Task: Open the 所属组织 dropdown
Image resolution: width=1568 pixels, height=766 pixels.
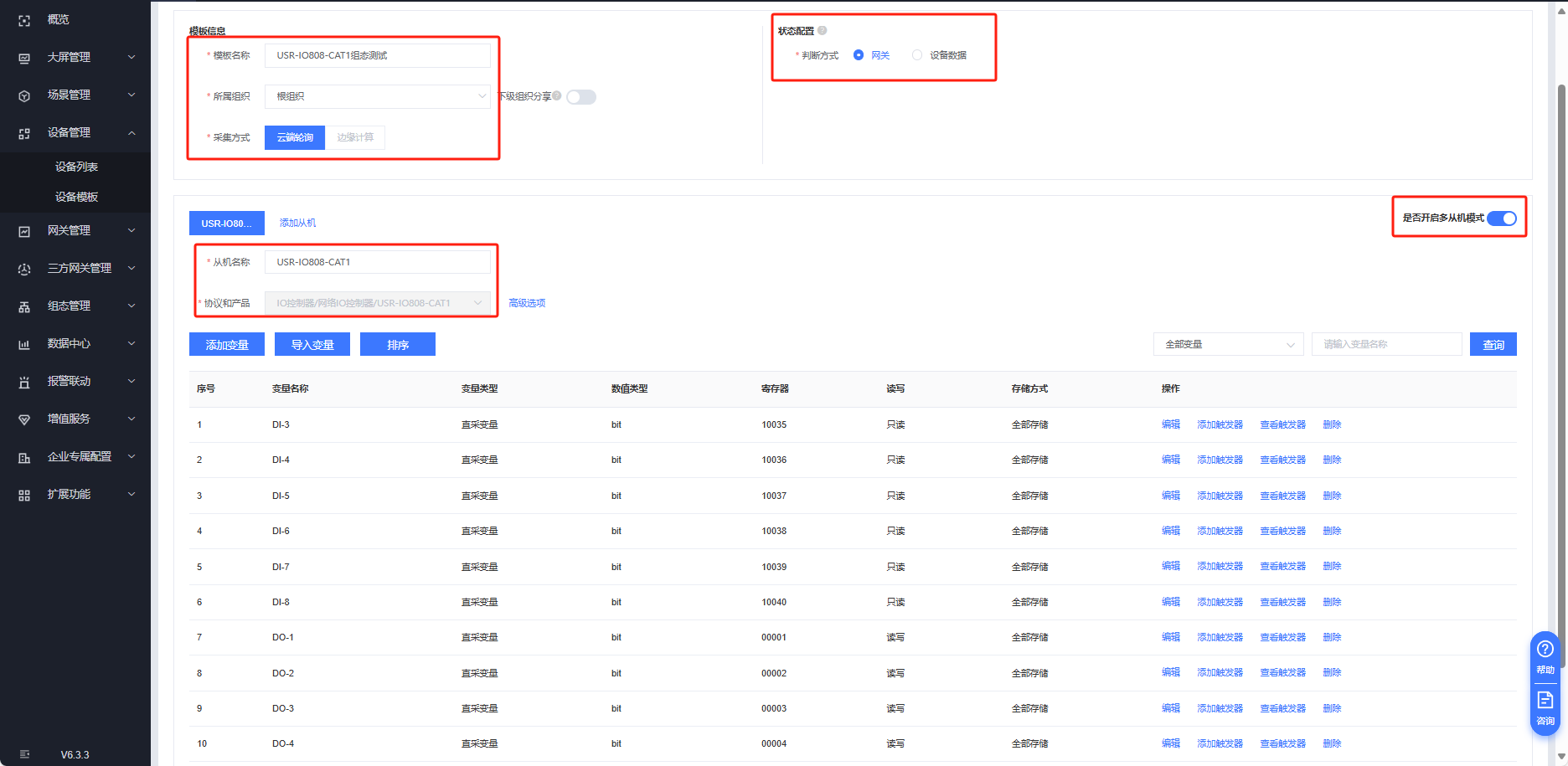Action: 378,96
